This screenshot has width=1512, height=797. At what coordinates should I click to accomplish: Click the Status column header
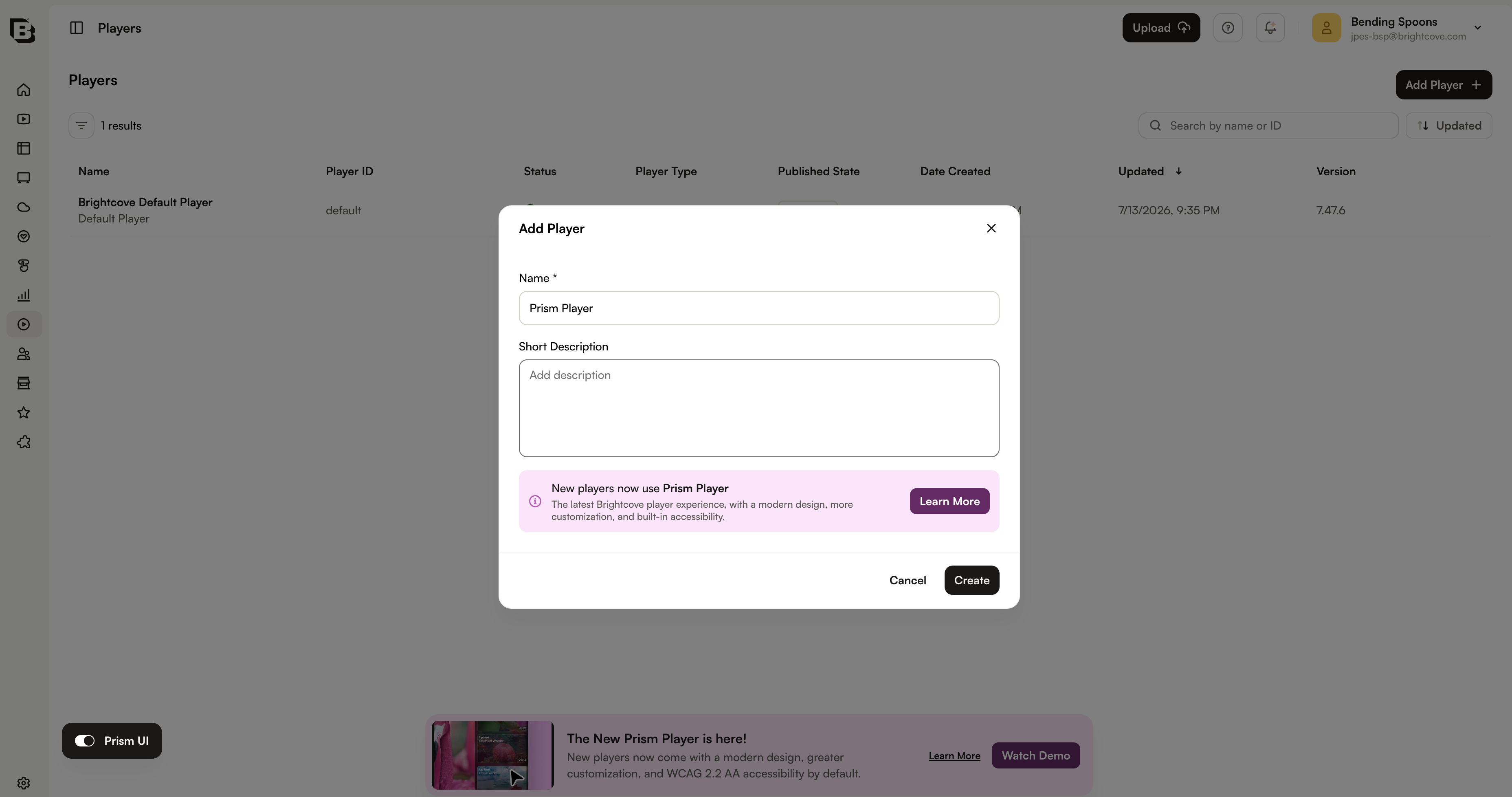[539, 172]
